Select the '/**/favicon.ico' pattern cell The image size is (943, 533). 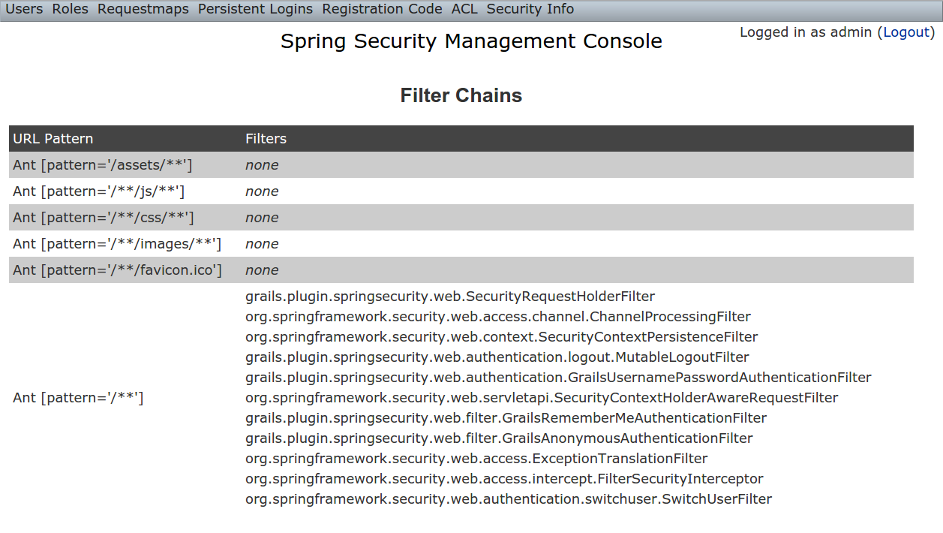(117, 270)
